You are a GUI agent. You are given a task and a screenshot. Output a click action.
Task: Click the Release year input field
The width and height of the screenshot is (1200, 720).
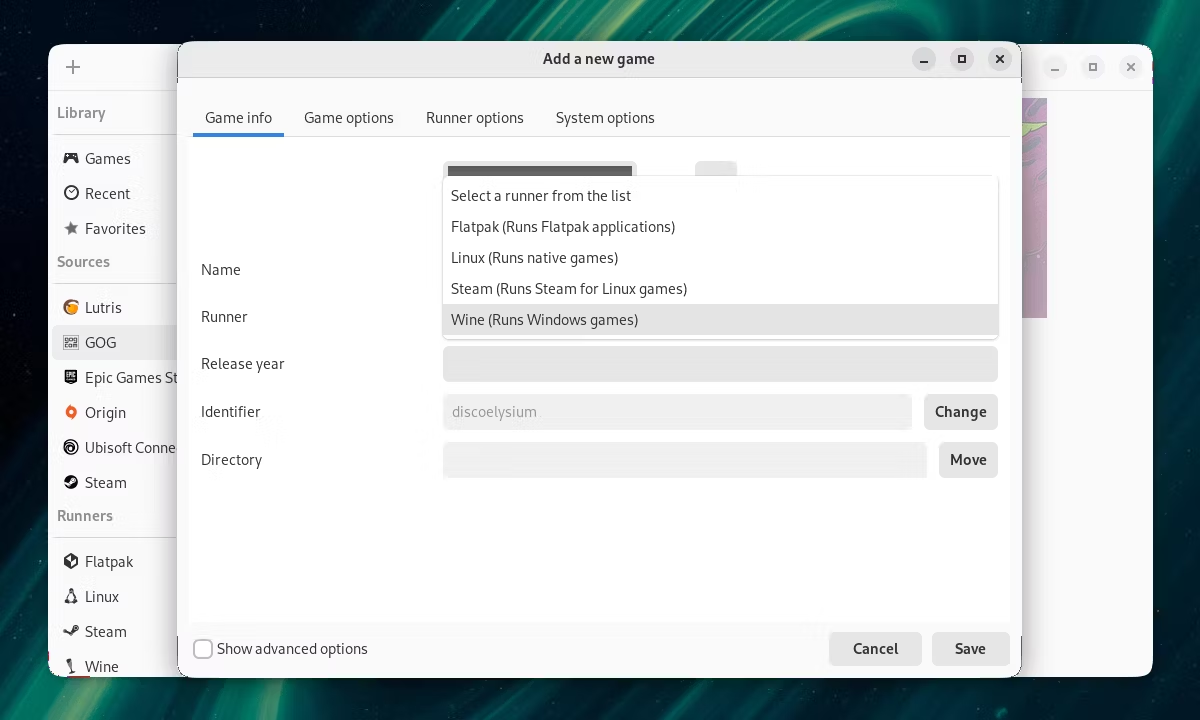click(720, 364)
